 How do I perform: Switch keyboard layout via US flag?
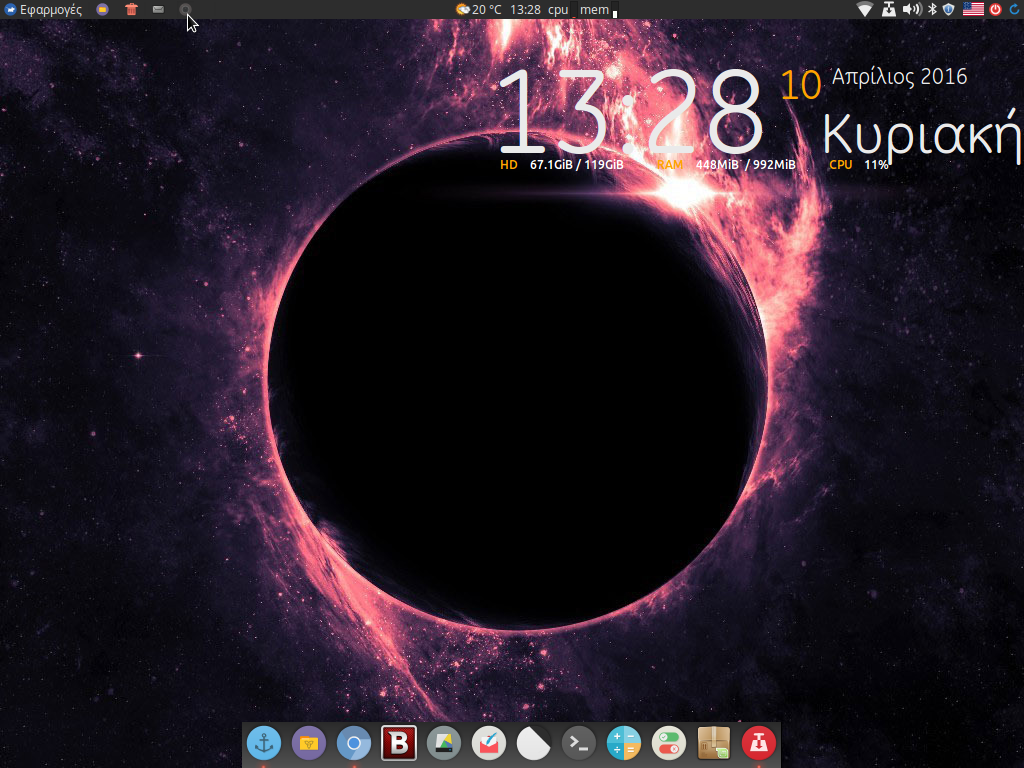point(973,9)
